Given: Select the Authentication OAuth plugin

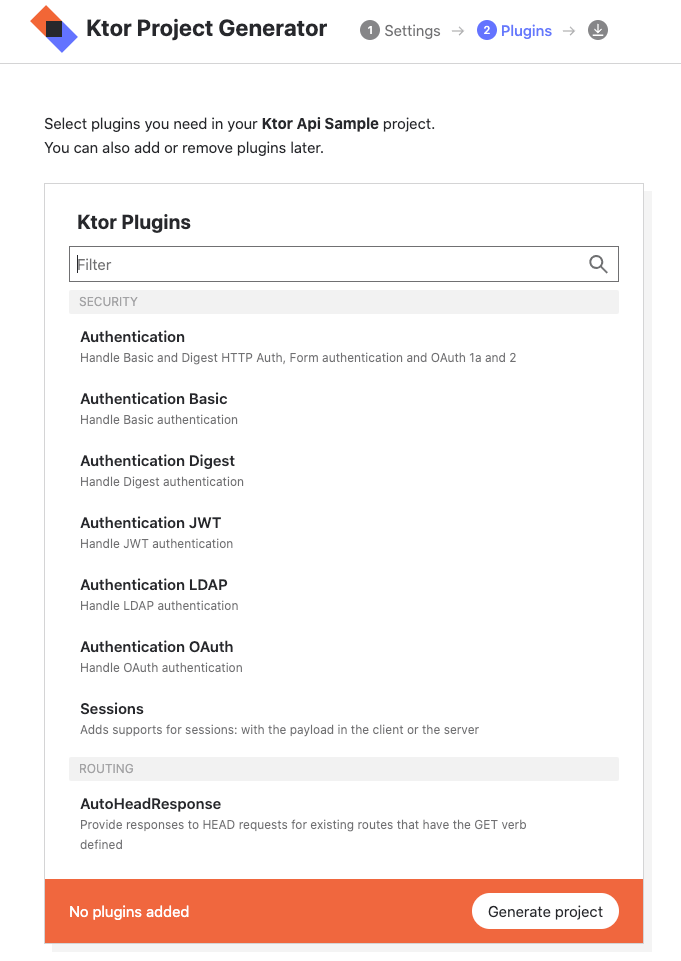Looking at the screenshot, I should pos(157,647).
